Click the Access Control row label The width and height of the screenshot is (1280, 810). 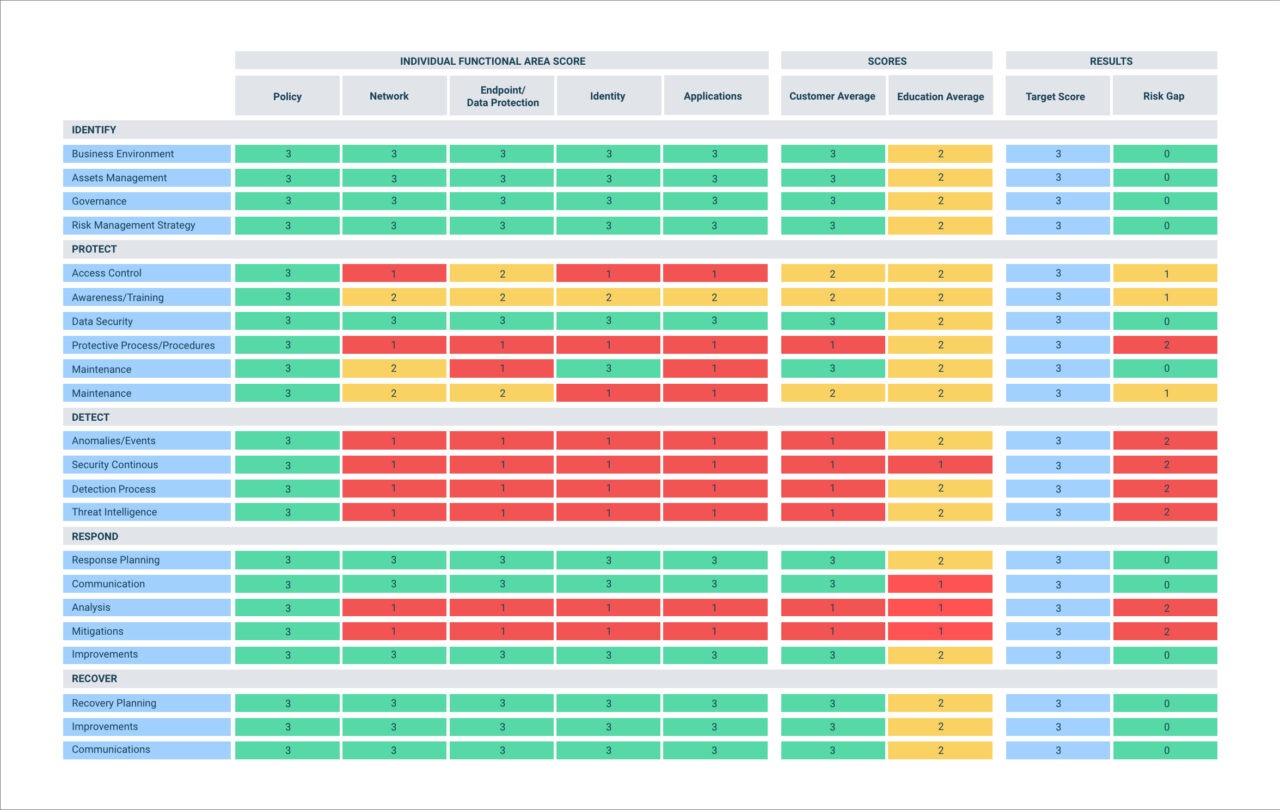(x=146, y=273)
